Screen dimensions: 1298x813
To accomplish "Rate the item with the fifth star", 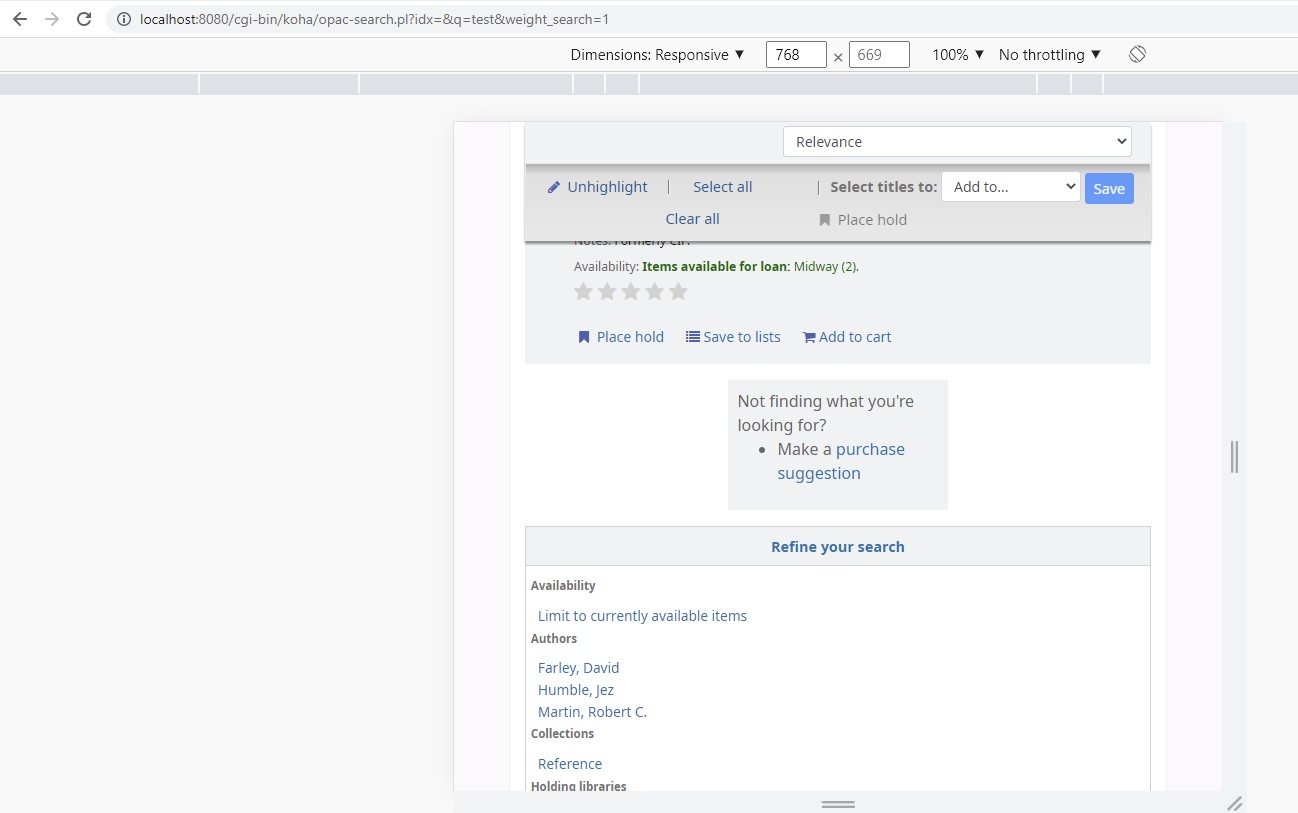I will click(678, 292).
